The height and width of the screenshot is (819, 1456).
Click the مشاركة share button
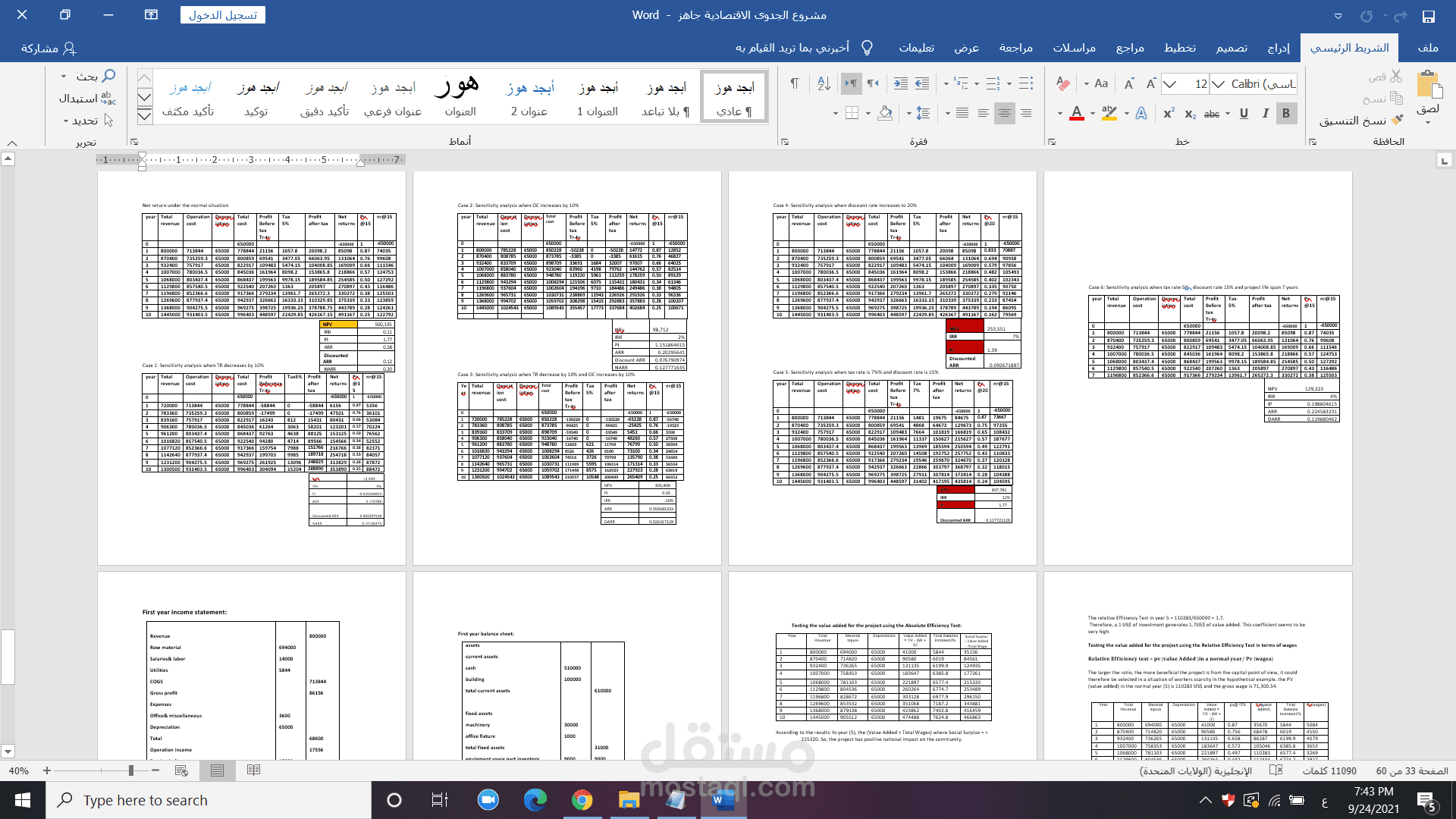pyautogui.click(x=49, y=48)
